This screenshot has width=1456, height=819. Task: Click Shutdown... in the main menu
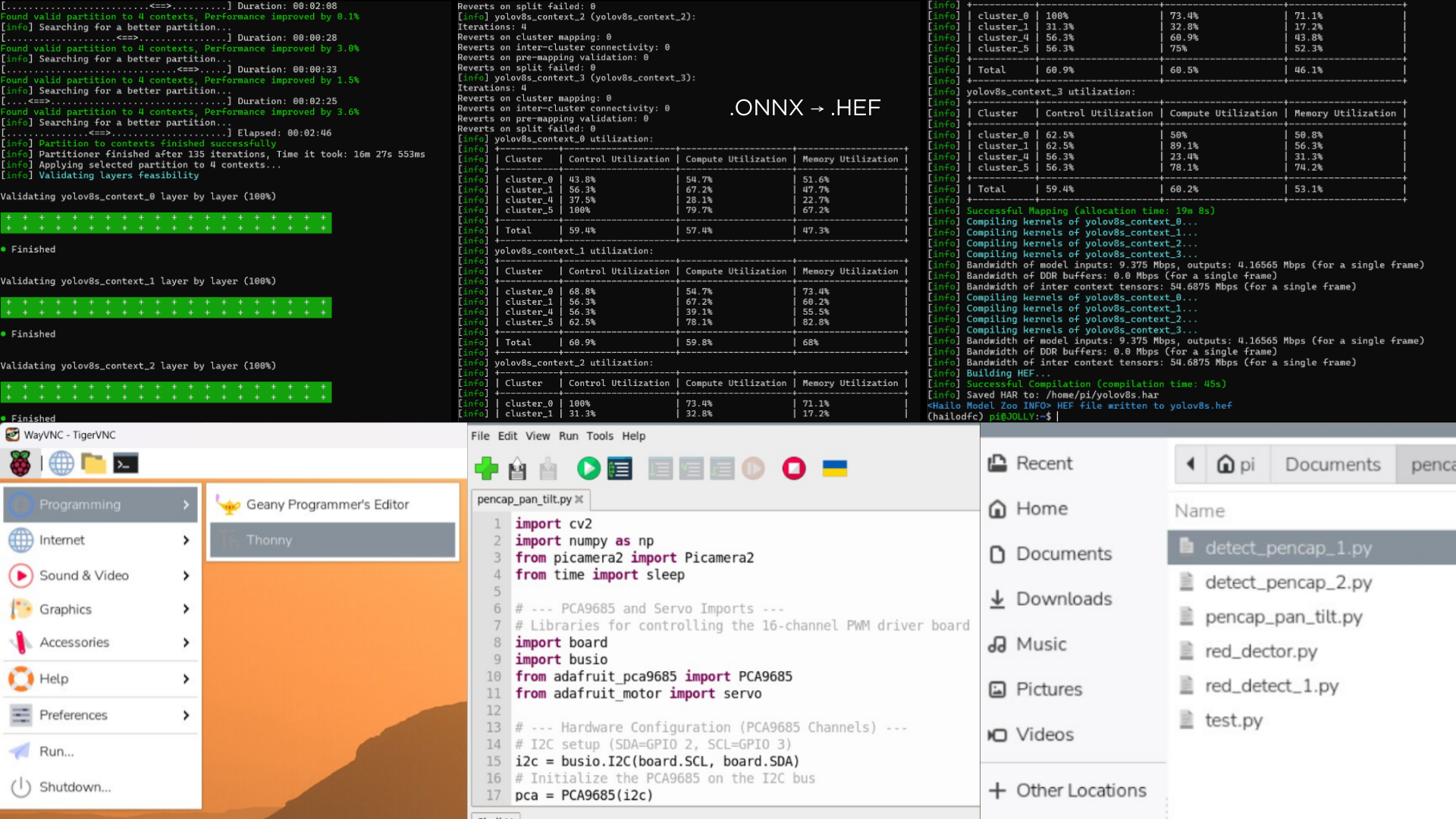coord(74,787)
